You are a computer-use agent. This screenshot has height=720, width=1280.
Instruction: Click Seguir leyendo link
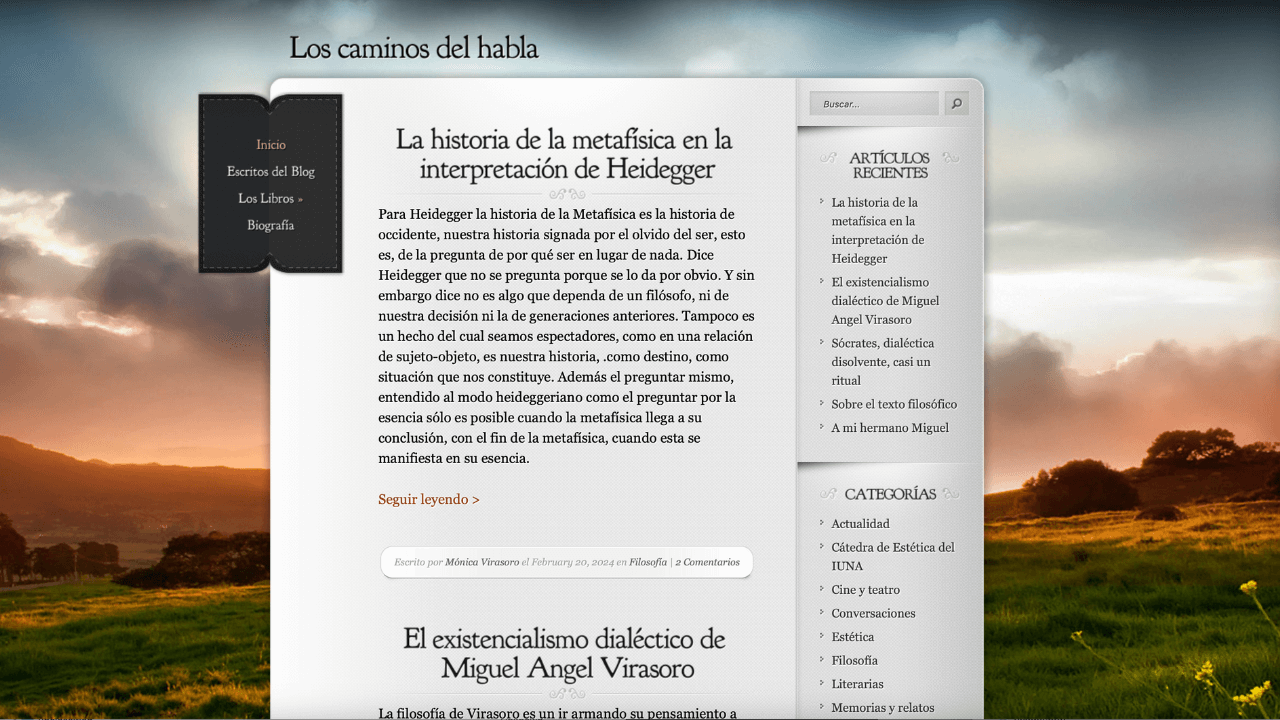429,499
